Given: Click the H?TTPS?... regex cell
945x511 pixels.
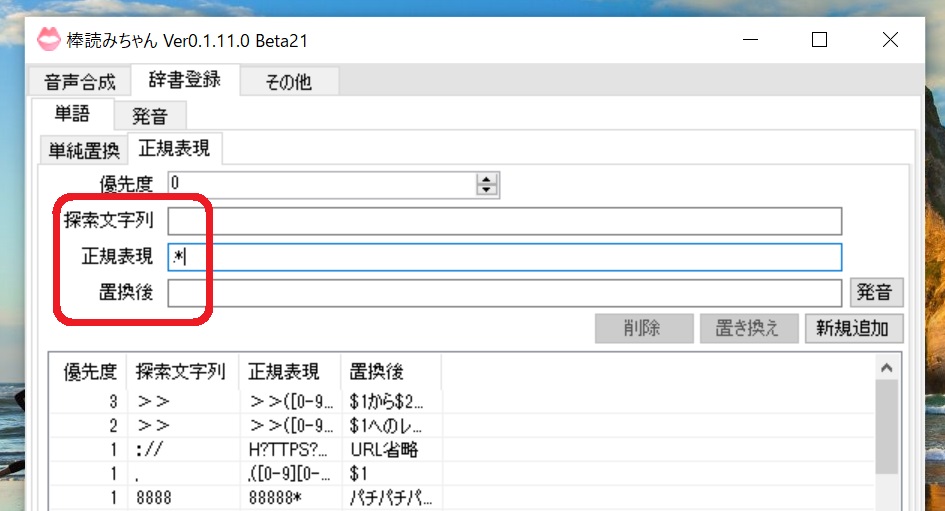Looking at the screenshot, I should pos(288,450).
